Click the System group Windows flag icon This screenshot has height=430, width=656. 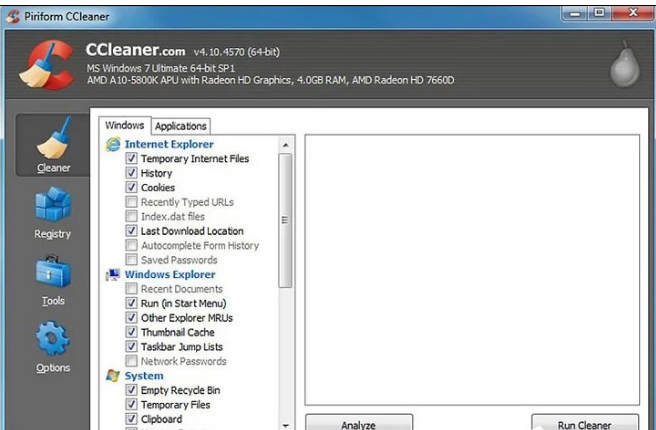(113, 376)
